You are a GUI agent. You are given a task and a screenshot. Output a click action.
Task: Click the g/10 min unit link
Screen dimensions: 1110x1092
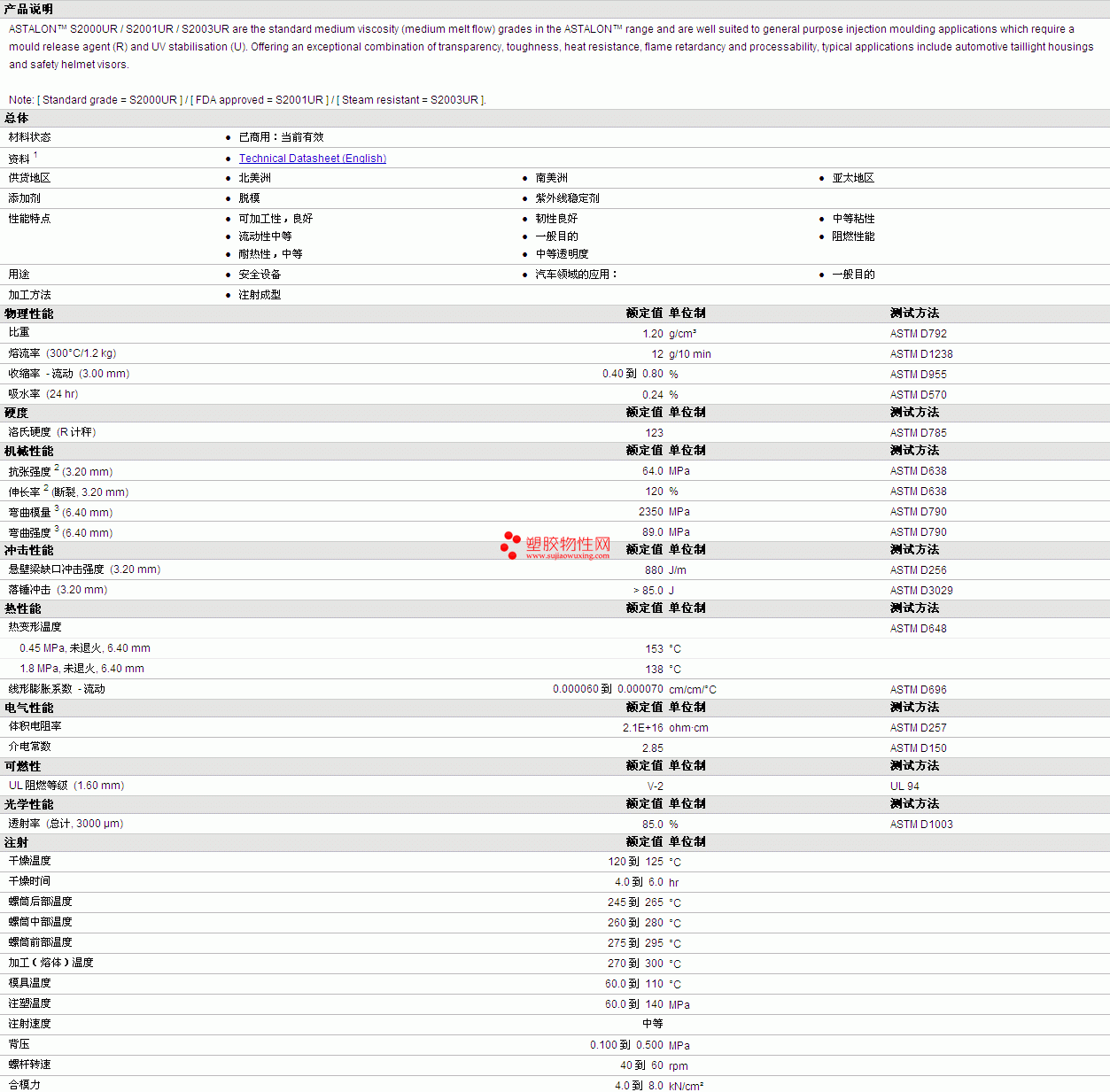pyautogui.click(x=689, y=354)
